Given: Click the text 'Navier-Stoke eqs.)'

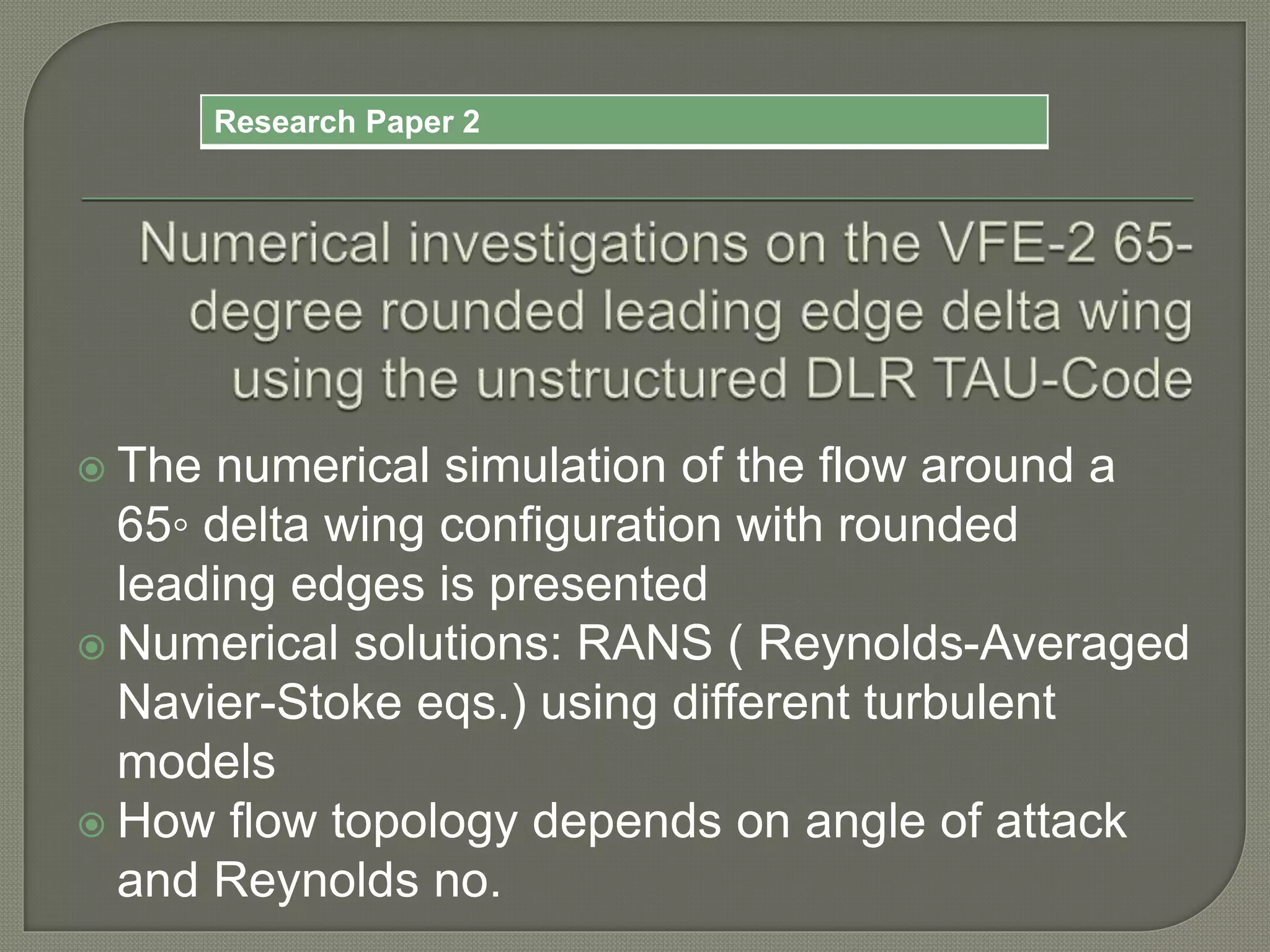Looking at the screenshot, I should [x=321, y=703].
